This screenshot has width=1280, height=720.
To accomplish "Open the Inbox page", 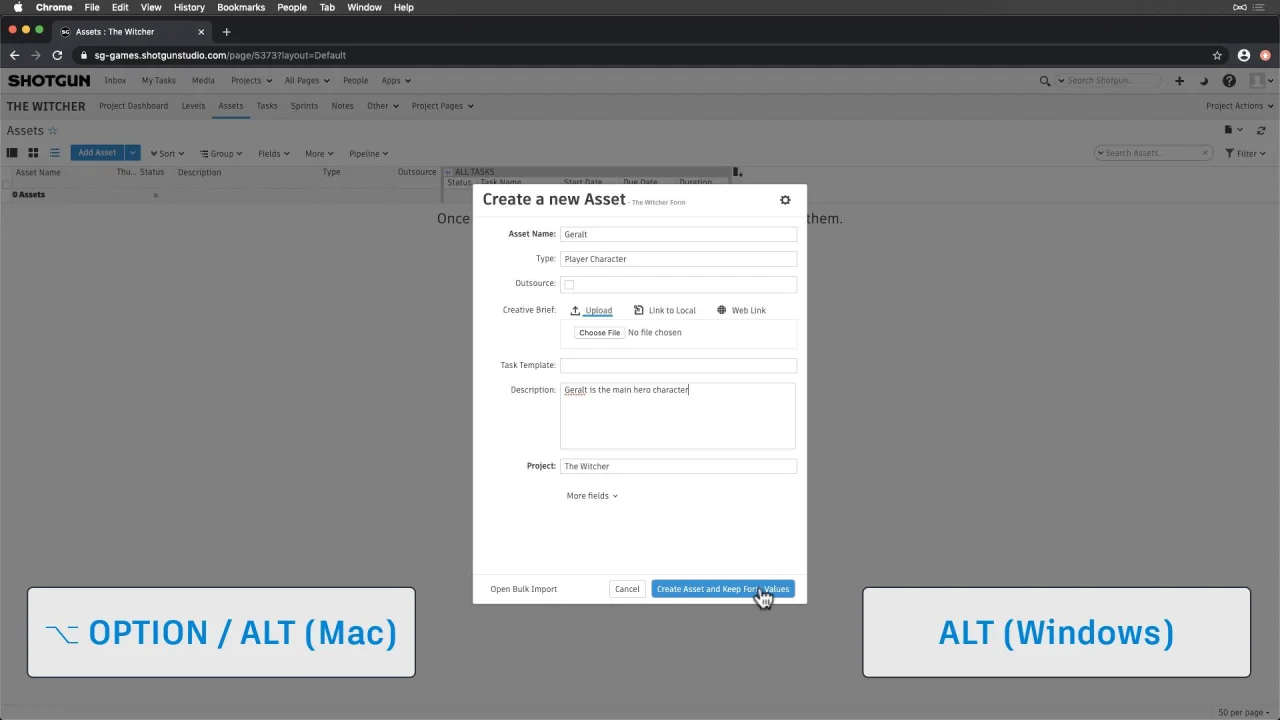I will pyautogui.click(x=115, y=81).
